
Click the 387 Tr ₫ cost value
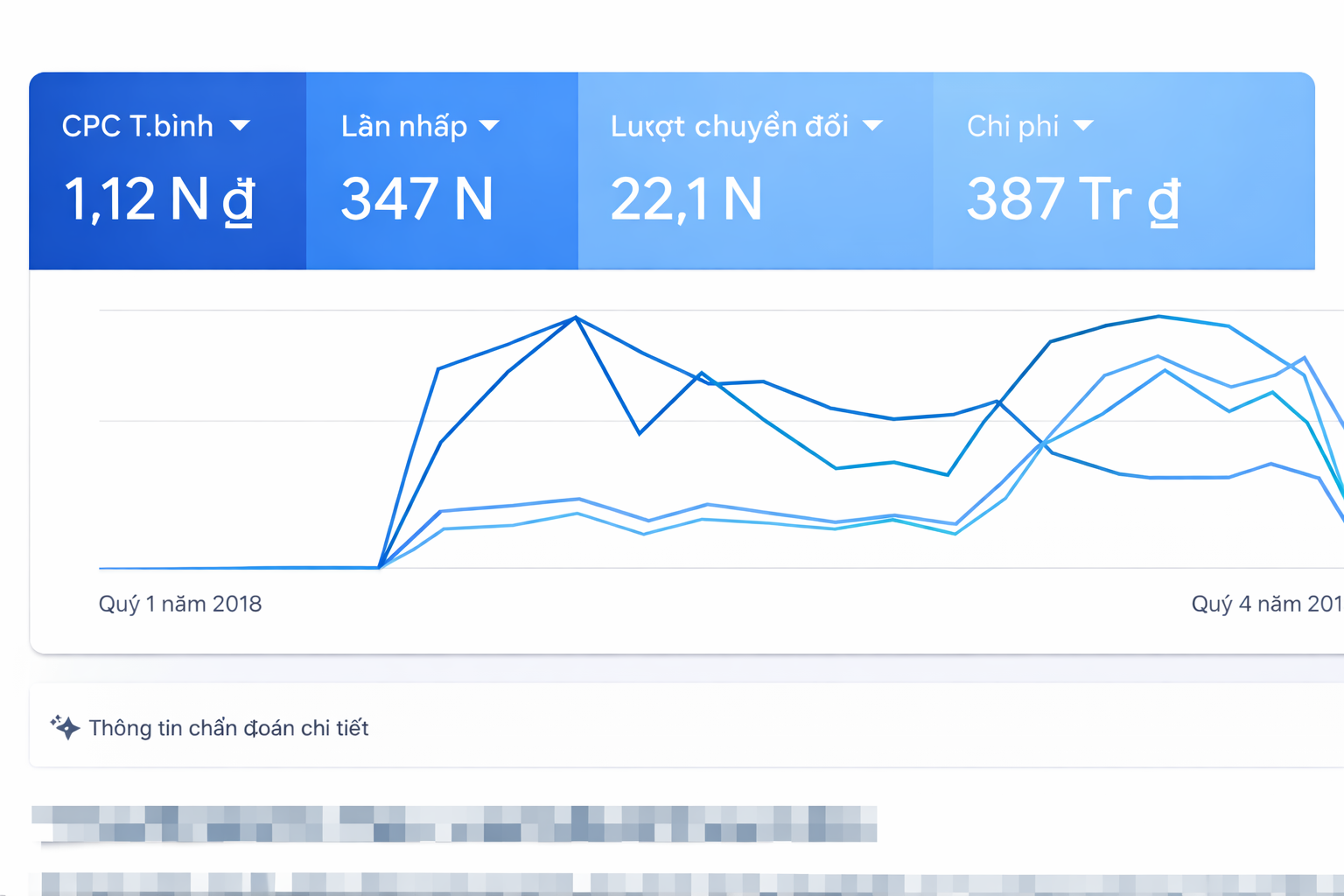[1074, 199]
